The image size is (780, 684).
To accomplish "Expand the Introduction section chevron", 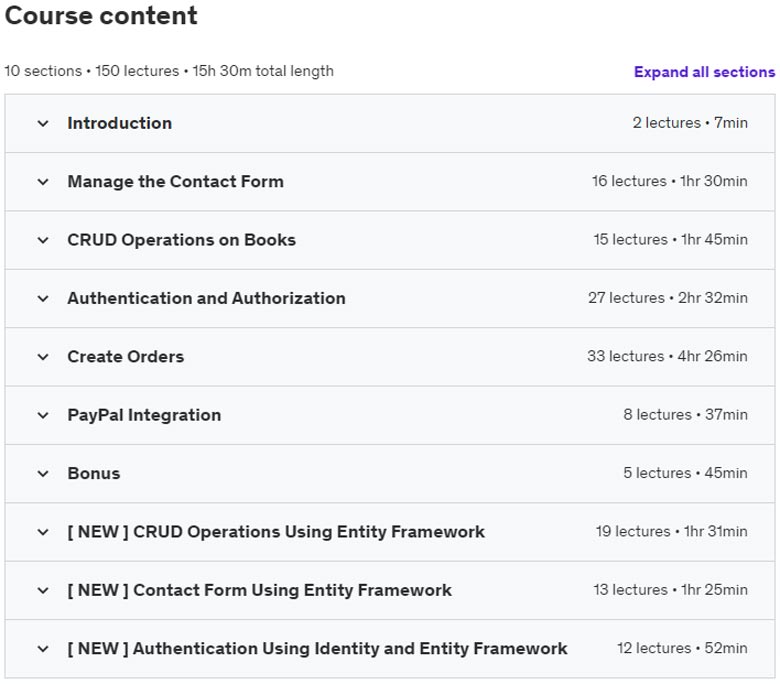I will pyautogui.click(x=43, y=123).
